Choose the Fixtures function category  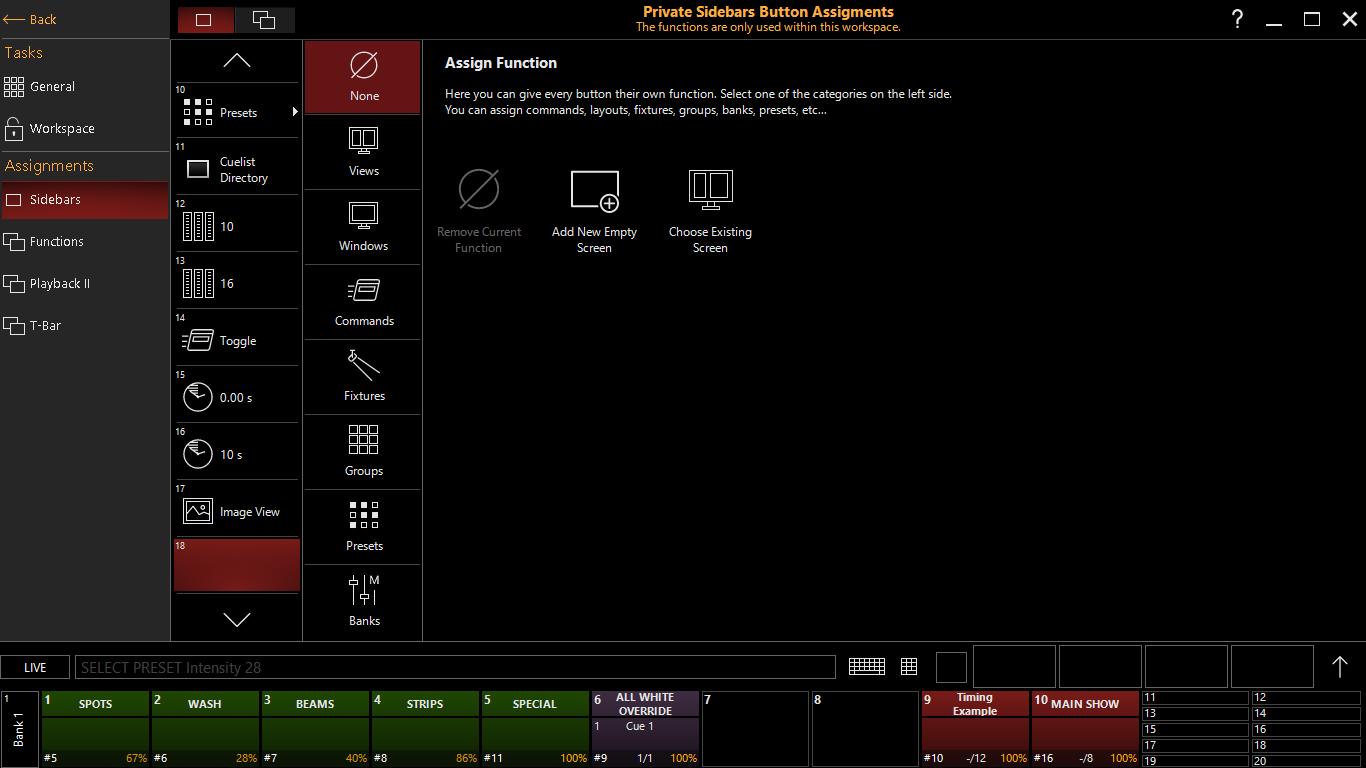(363, 377)
